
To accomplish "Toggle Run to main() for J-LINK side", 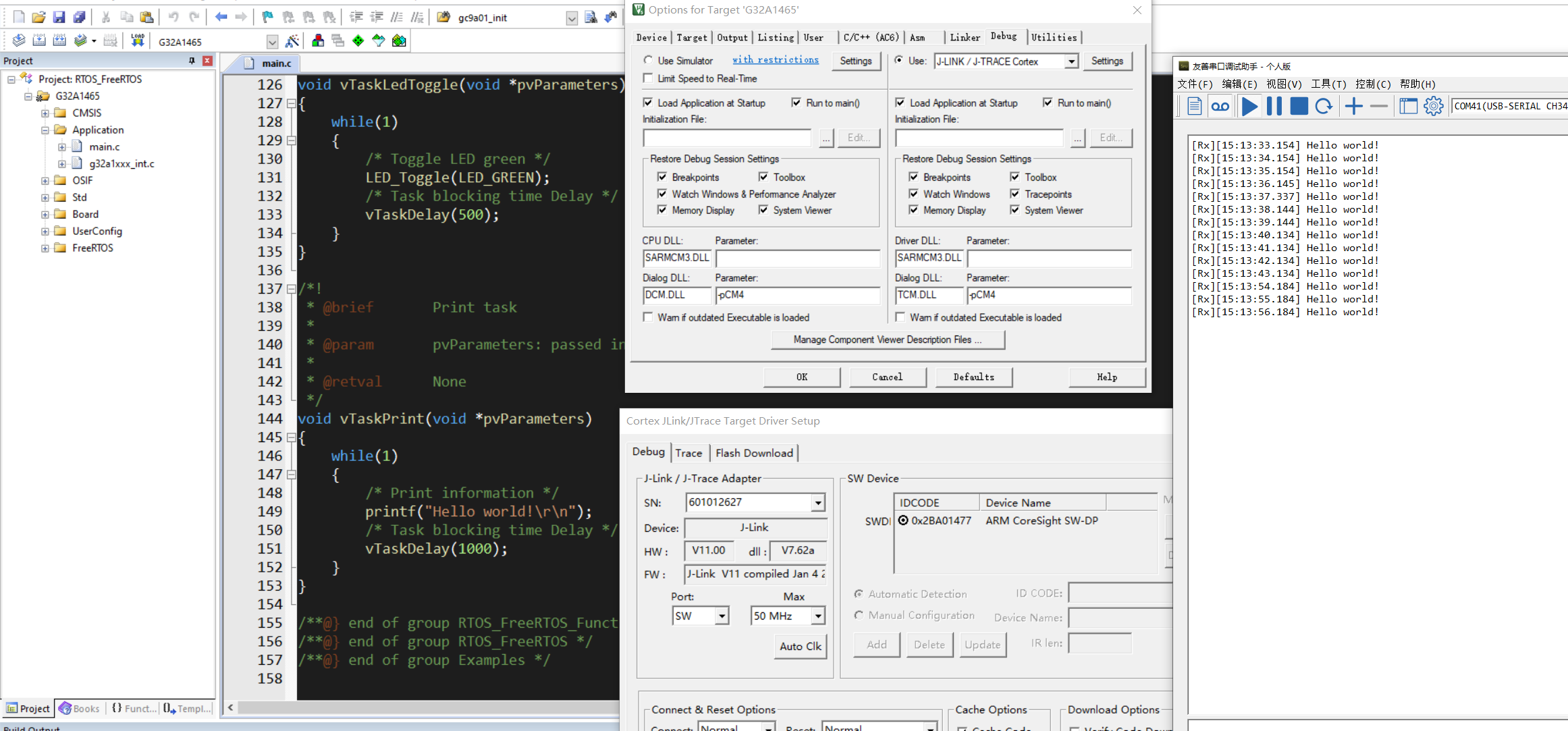I will 1048,103.
